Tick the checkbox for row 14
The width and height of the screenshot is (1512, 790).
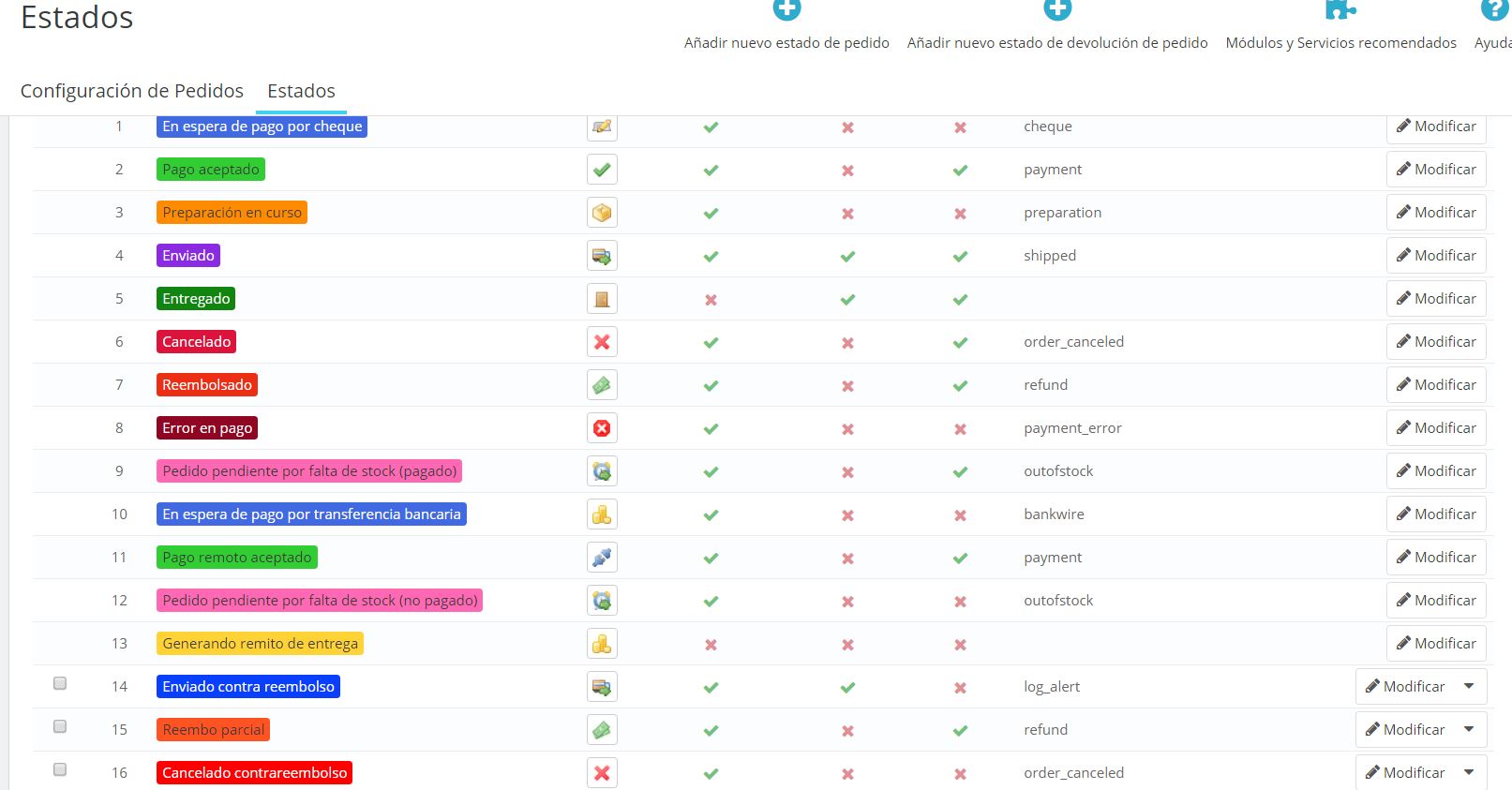tap(60, 683)
